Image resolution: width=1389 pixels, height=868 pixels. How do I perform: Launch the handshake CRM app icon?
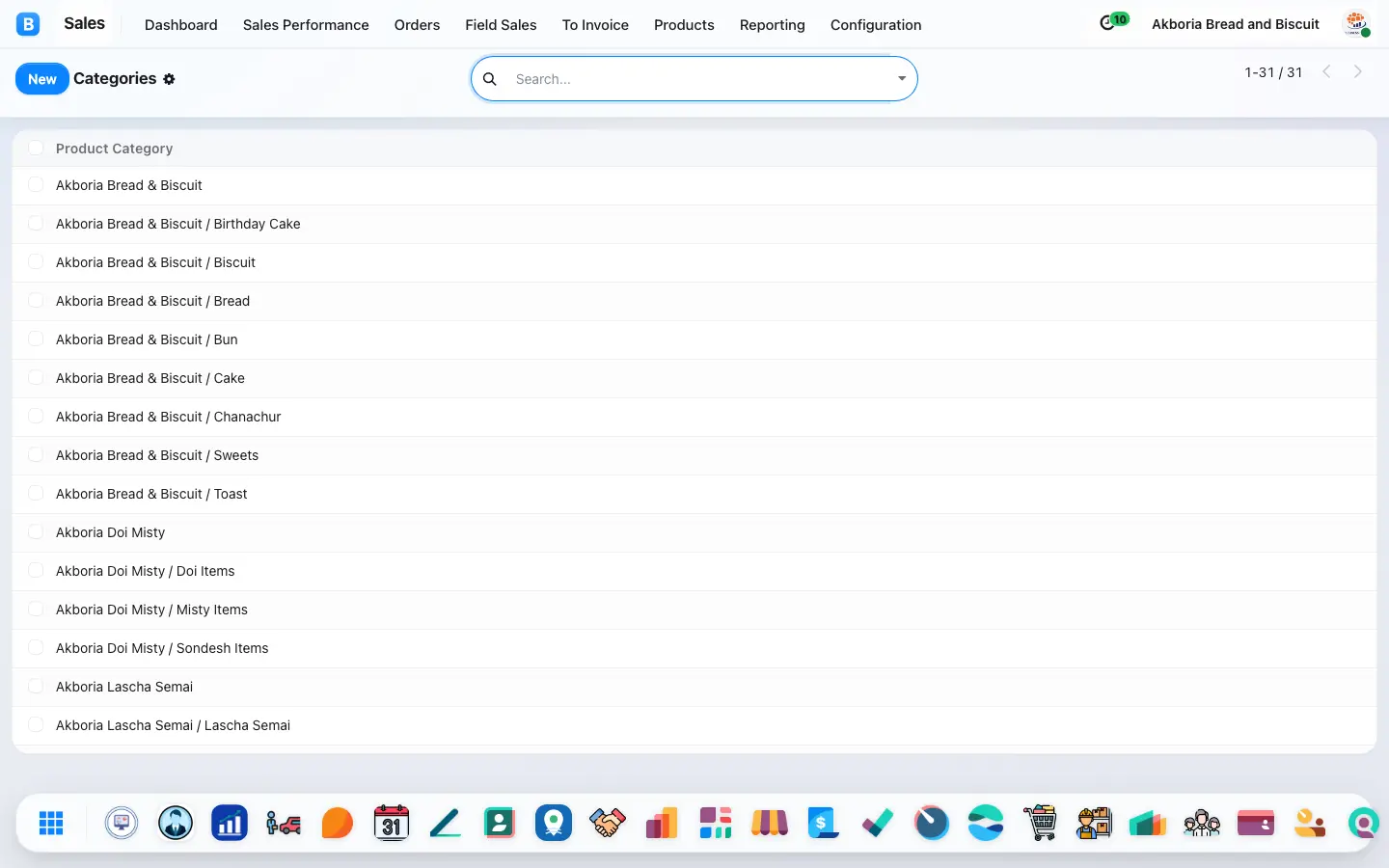pos(608,823)
